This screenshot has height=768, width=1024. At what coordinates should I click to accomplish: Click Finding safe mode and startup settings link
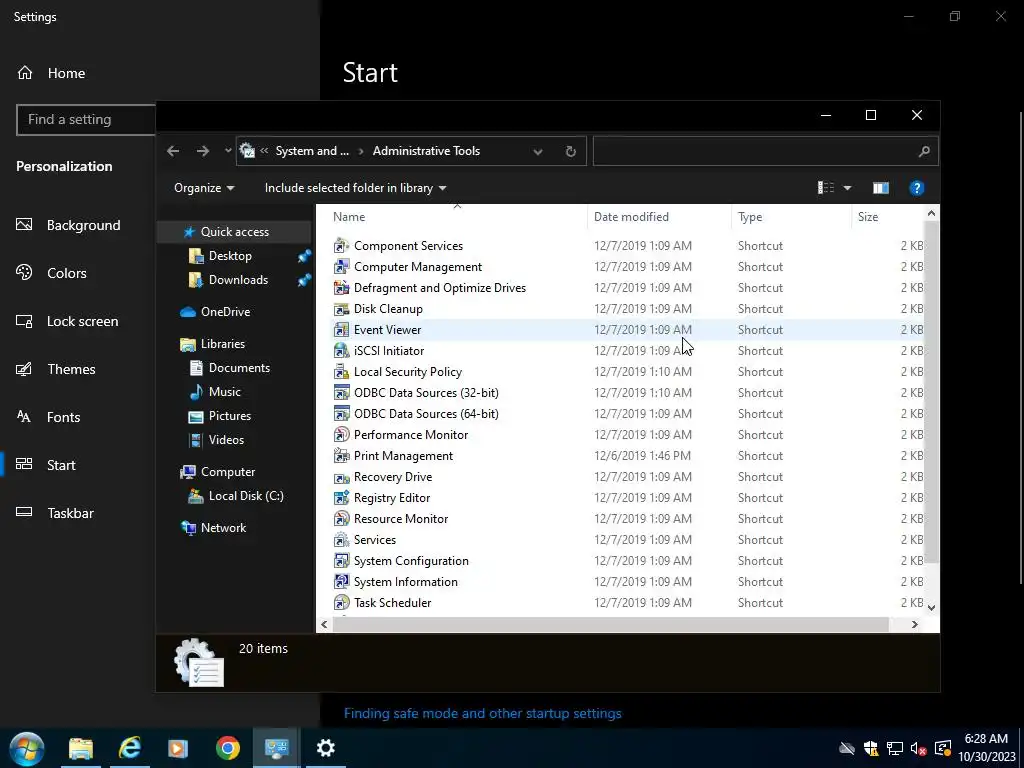[x=483, y=713]
